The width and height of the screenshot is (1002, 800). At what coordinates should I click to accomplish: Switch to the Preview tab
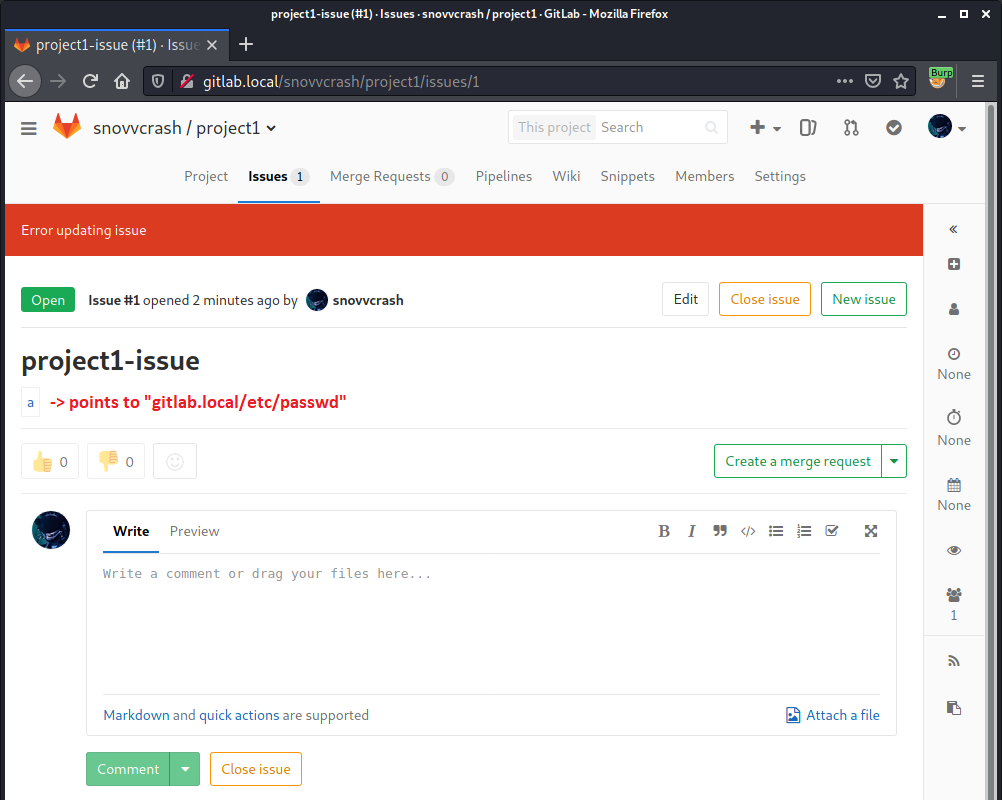pyautogui.click(x=194, y=531)
